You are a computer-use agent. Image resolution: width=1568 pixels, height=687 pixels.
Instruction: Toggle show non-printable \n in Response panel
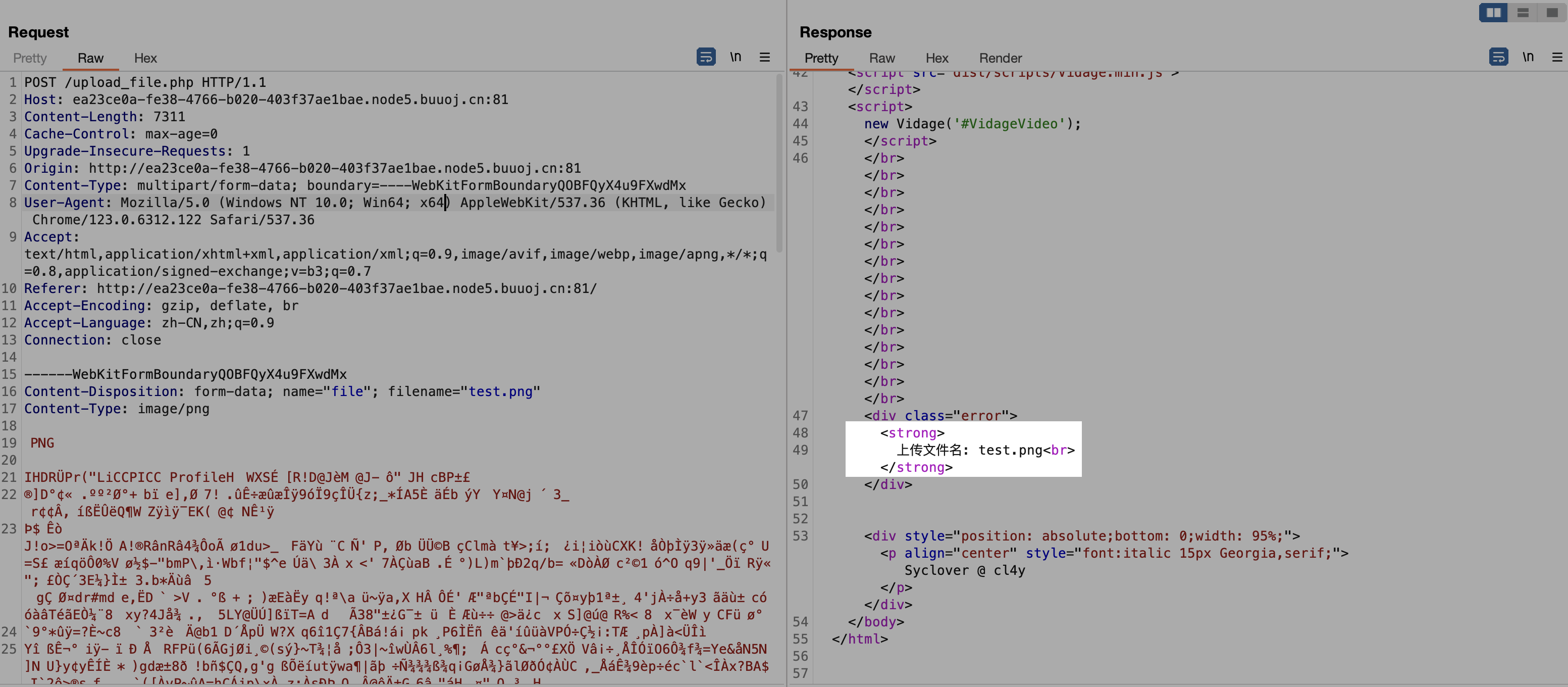tap(1528, 57)
